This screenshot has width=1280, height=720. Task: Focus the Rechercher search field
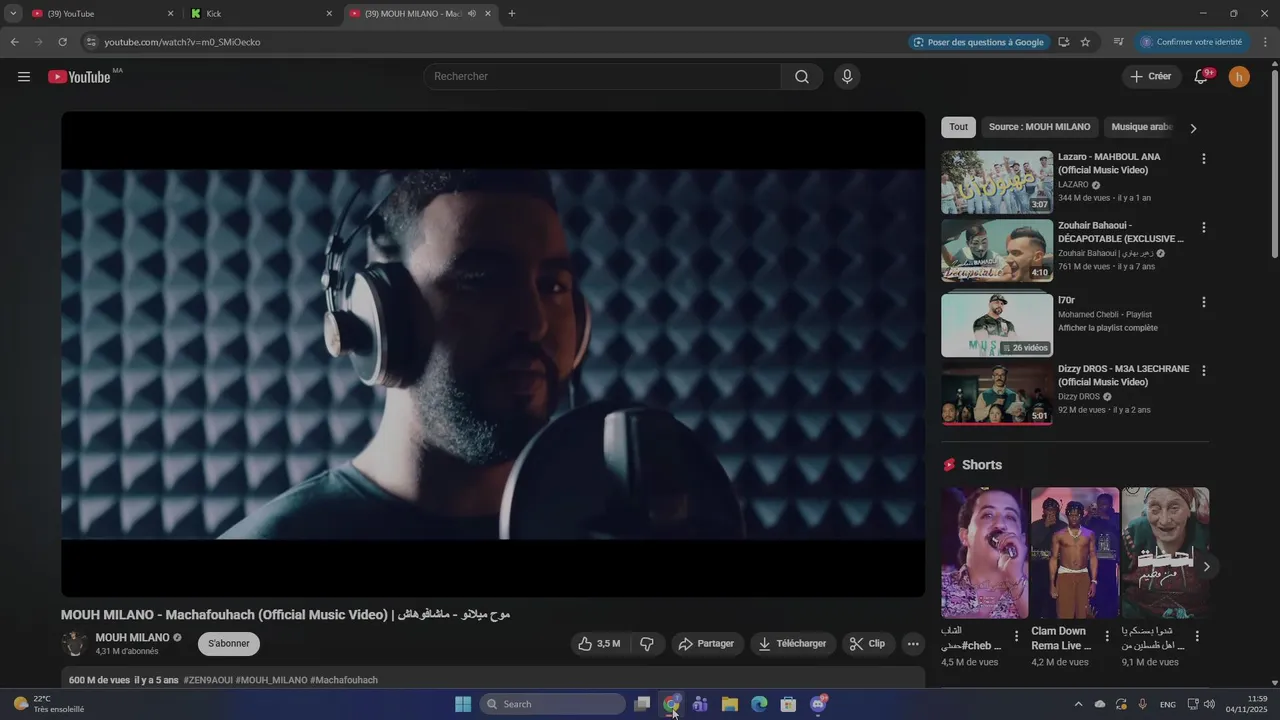point(602,77)
